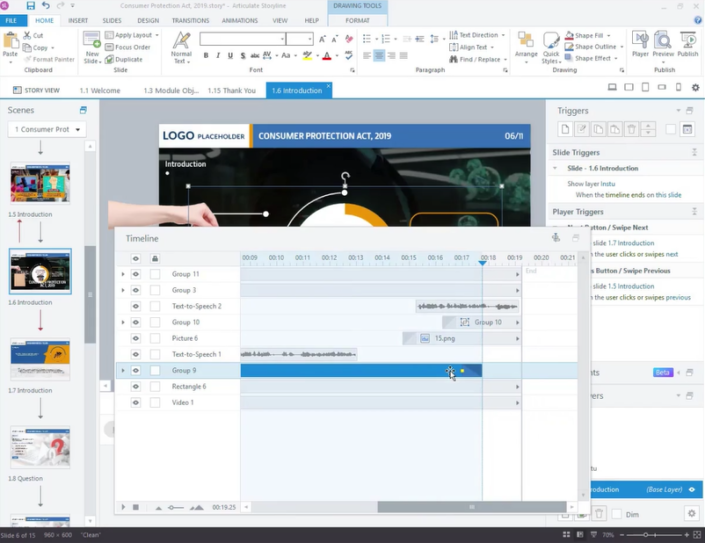
Task: Click the Quick Styles icon
Action: pyautogui.click(x=551, y=45)
